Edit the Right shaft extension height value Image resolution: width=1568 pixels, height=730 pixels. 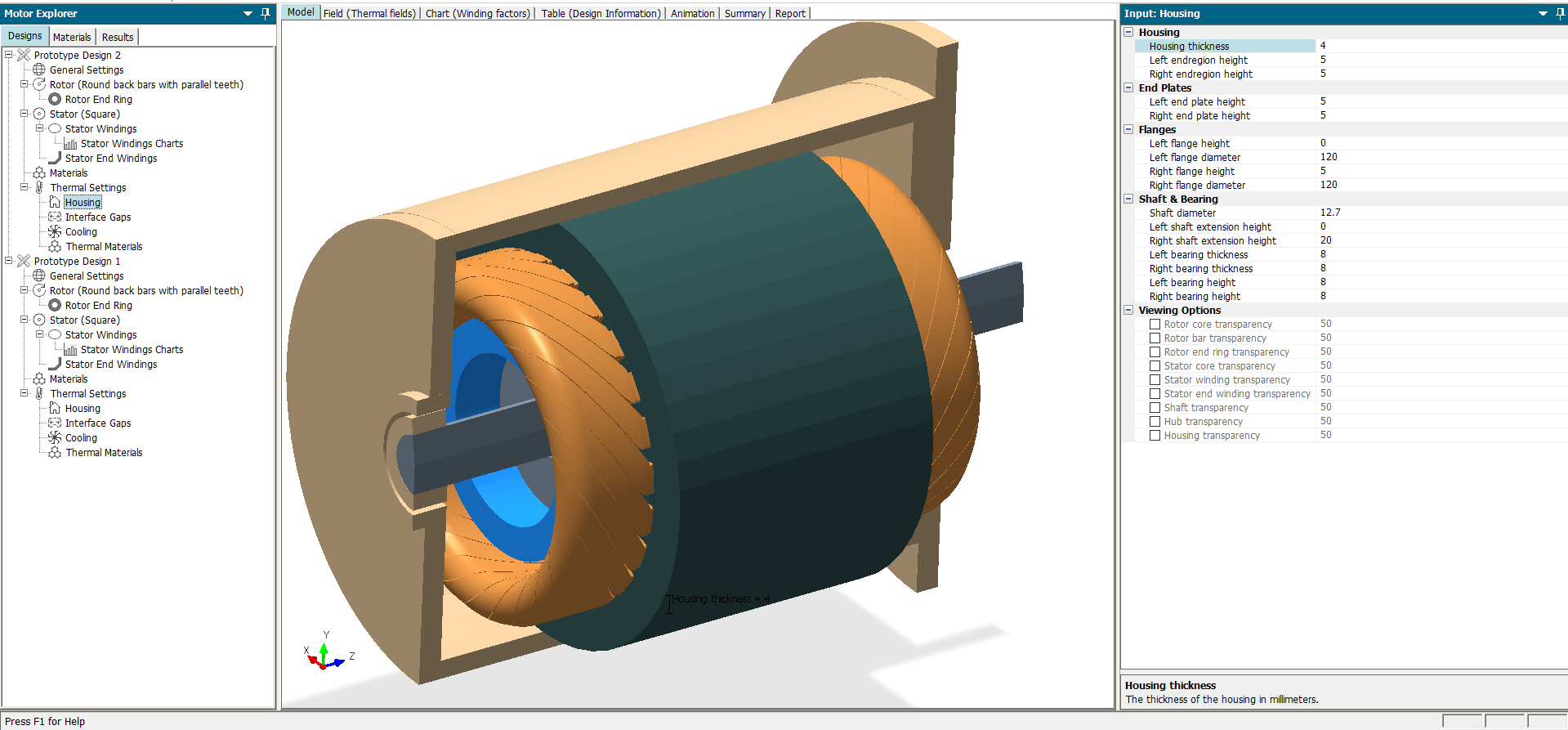tap(1441, 240)
